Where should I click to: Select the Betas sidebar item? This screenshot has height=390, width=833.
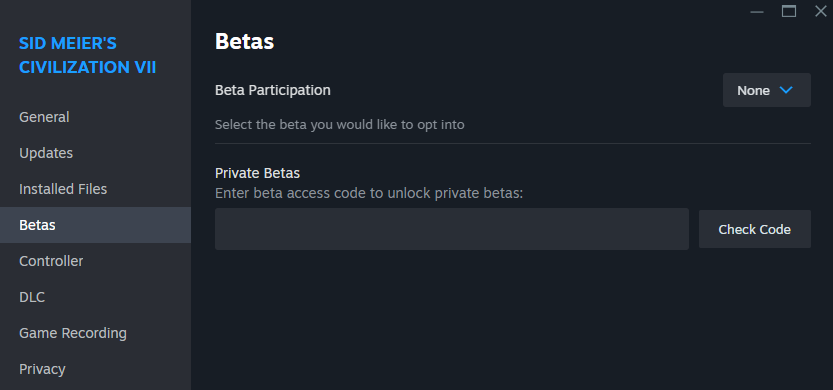pyautogui.click(x=95, y=225)
